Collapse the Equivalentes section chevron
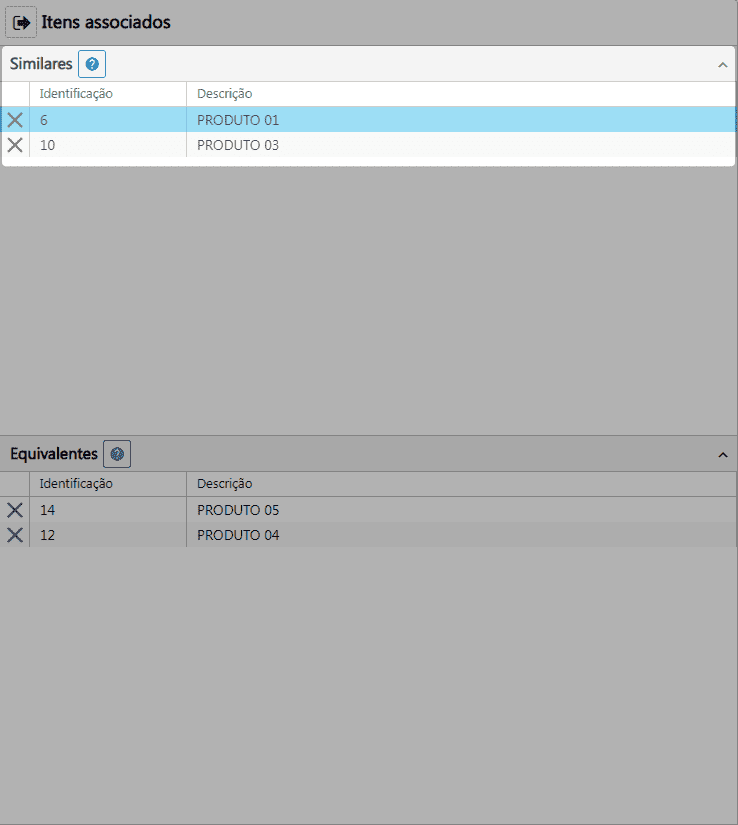 722,455
